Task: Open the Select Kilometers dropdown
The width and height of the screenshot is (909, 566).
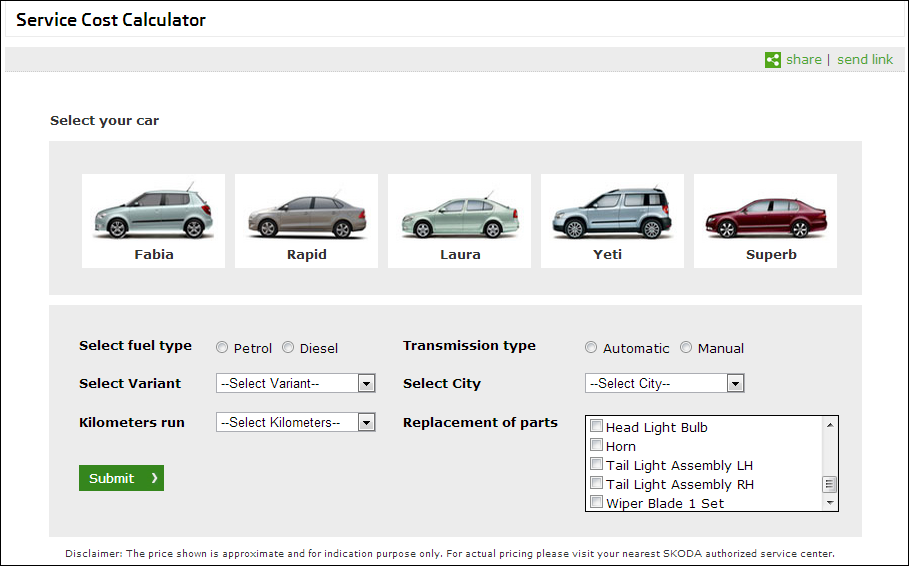Action: pyautogui.click(x=296, y=422)
